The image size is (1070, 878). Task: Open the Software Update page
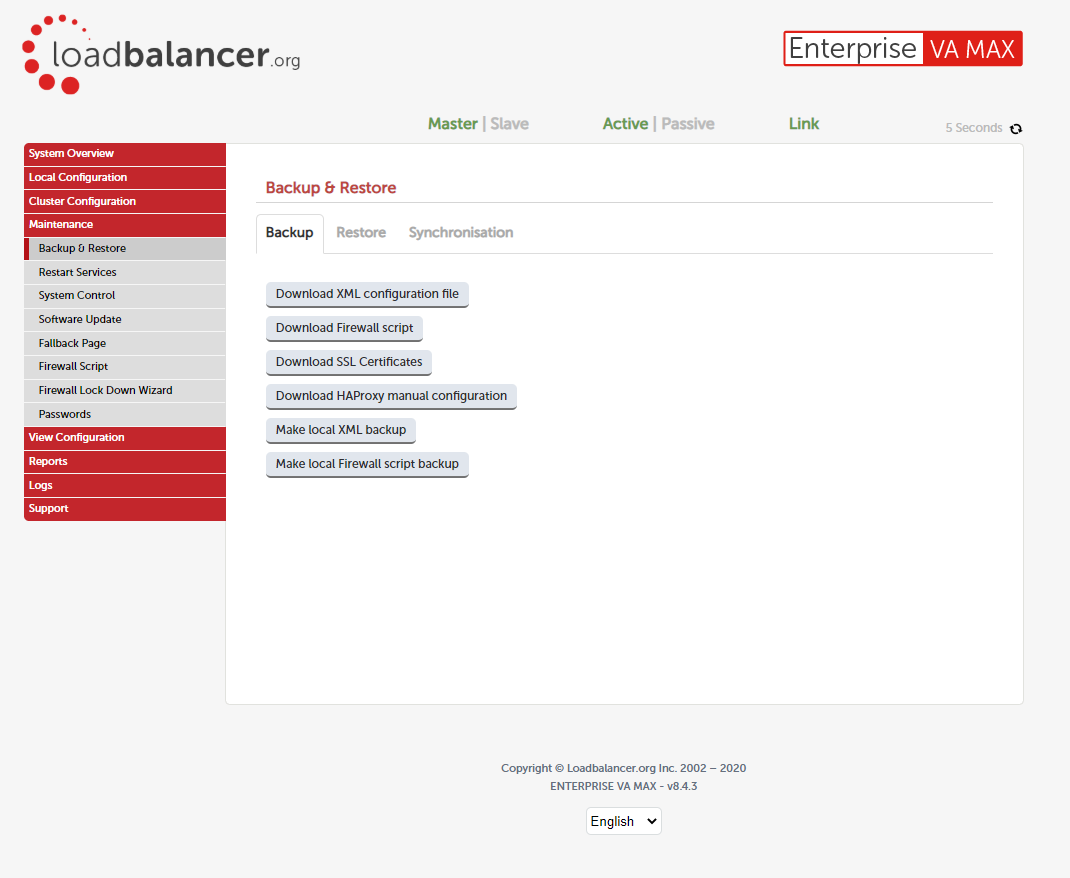124,318
